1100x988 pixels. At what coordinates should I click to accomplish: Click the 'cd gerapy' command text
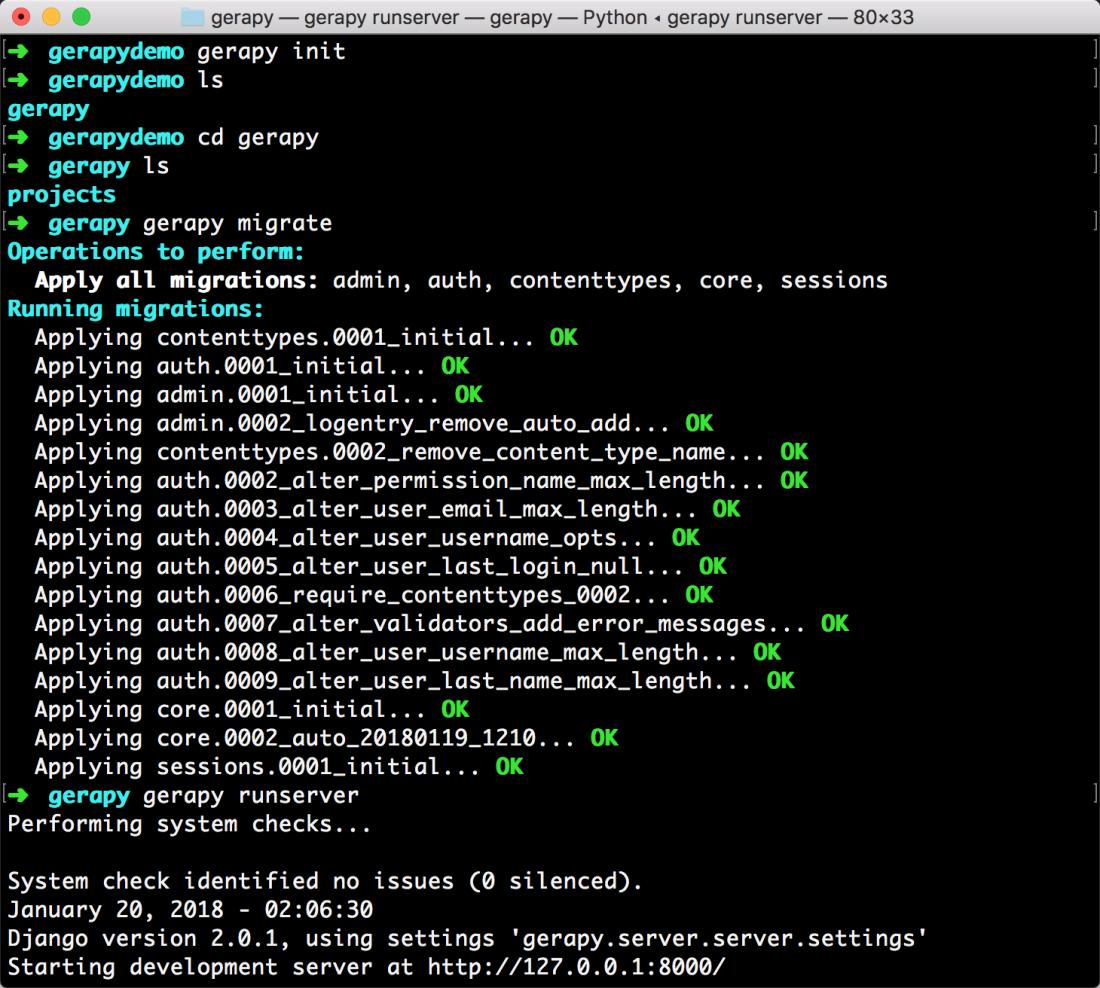(258, 138)
